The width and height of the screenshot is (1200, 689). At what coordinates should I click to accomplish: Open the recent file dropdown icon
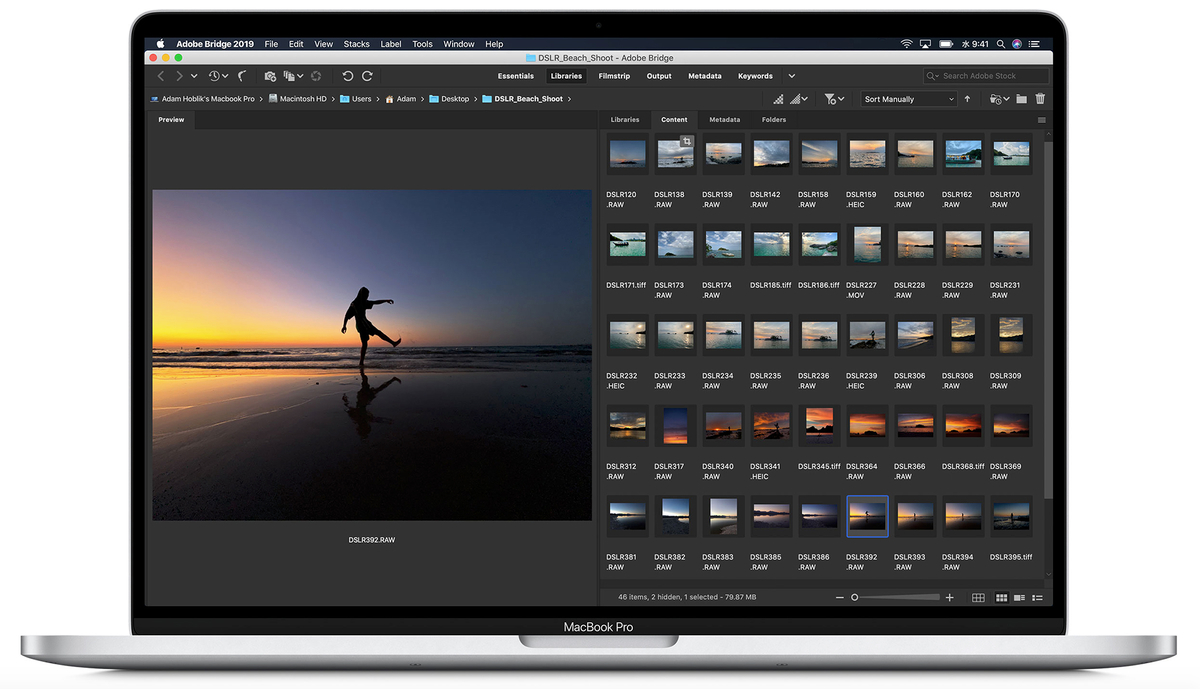click(x=999, y=99)
